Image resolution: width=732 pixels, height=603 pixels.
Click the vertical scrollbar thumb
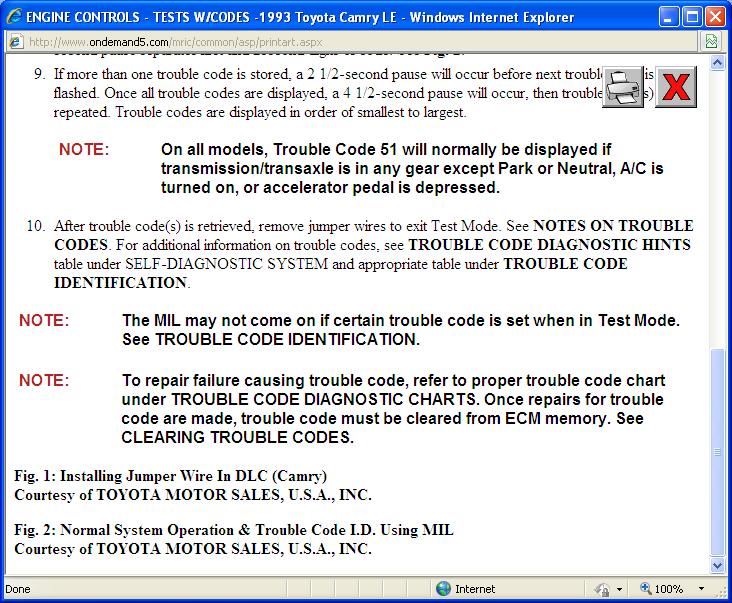coord(717,452)
